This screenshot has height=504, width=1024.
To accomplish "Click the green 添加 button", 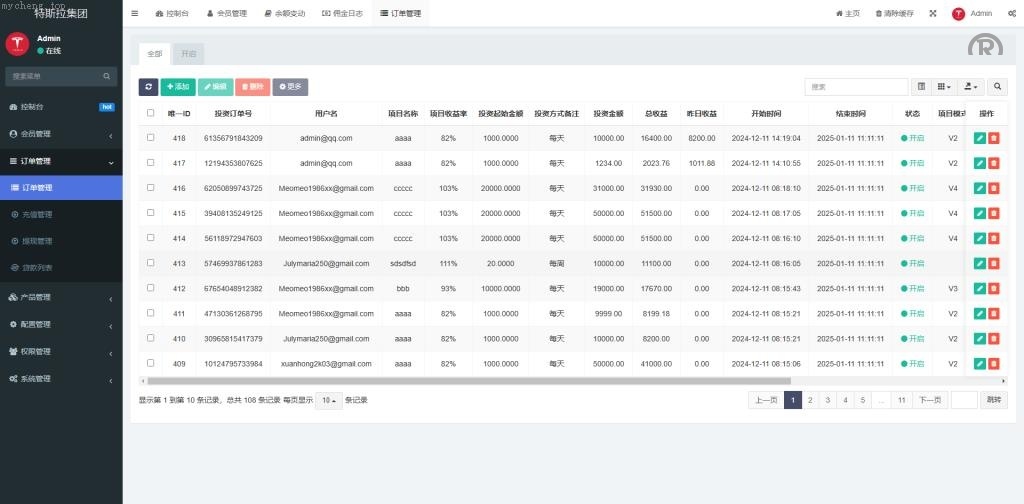I will pyautogui.click(x=178, y=87).
